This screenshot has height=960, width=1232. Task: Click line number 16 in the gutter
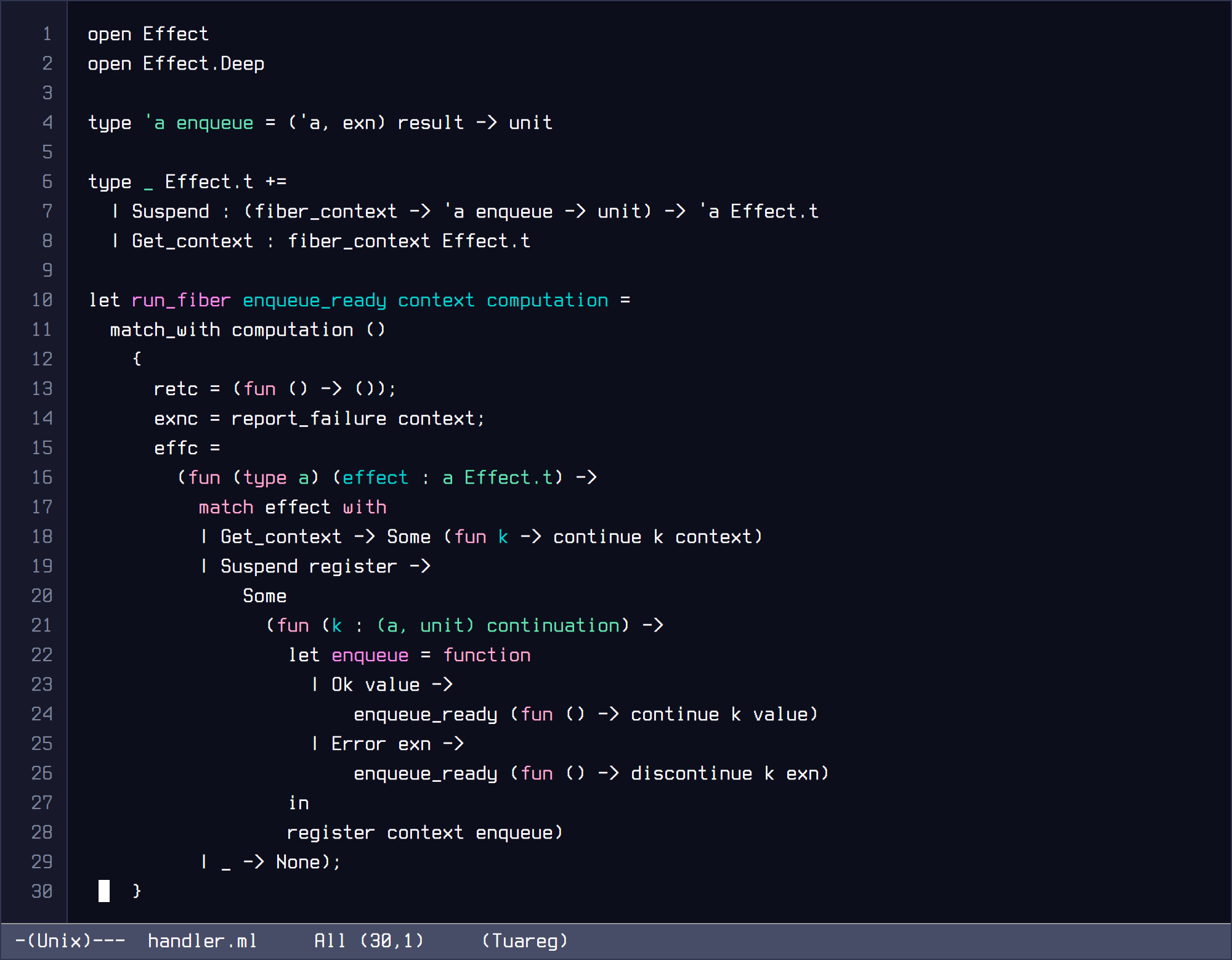pyautogui.click(x=42, y=478)
